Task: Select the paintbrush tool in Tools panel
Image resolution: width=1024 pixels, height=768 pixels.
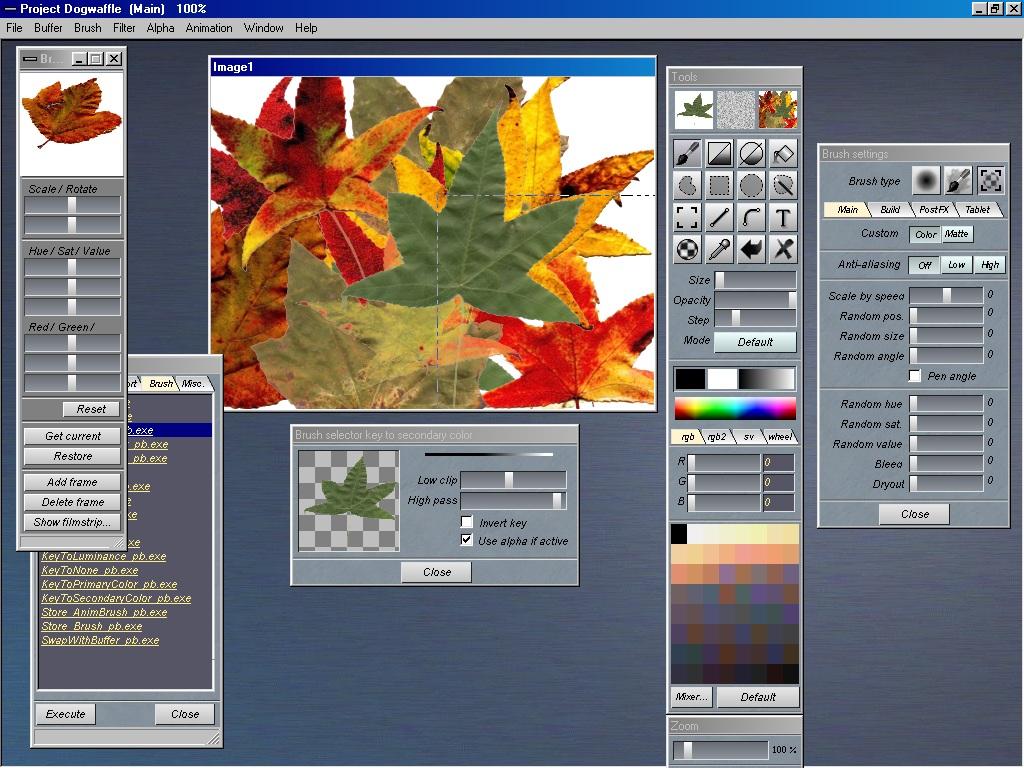Action: point(687,153)
